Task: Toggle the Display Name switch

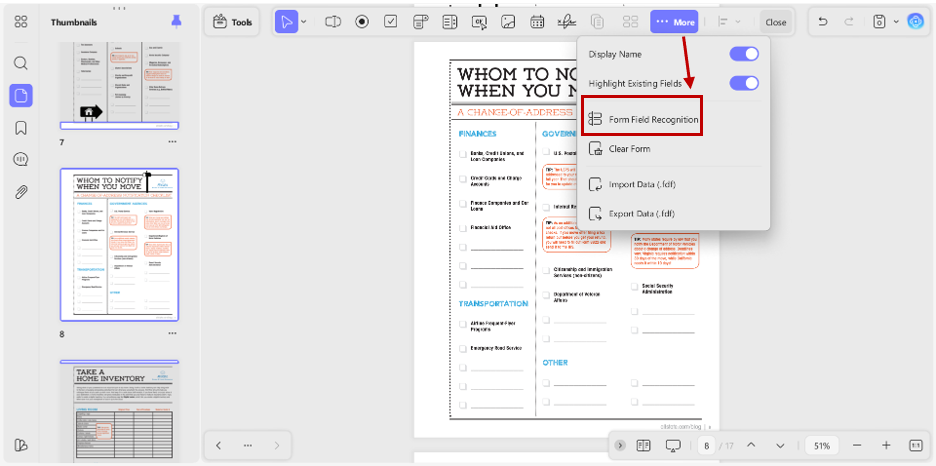Action: point(744,54)
